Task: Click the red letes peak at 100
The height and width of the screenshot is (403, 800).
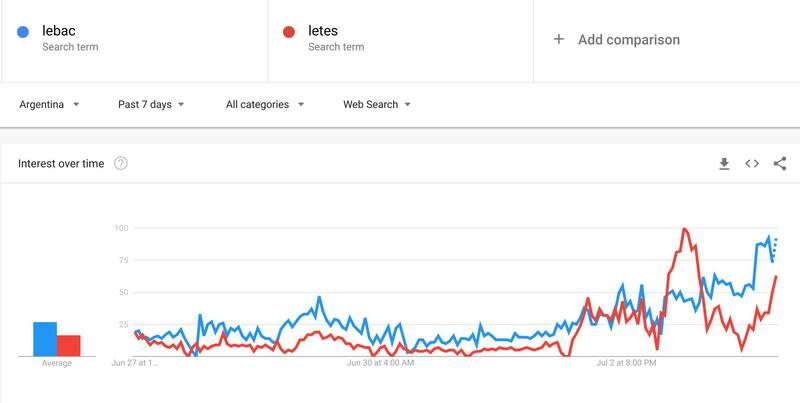Action: [x=685, y=229]
